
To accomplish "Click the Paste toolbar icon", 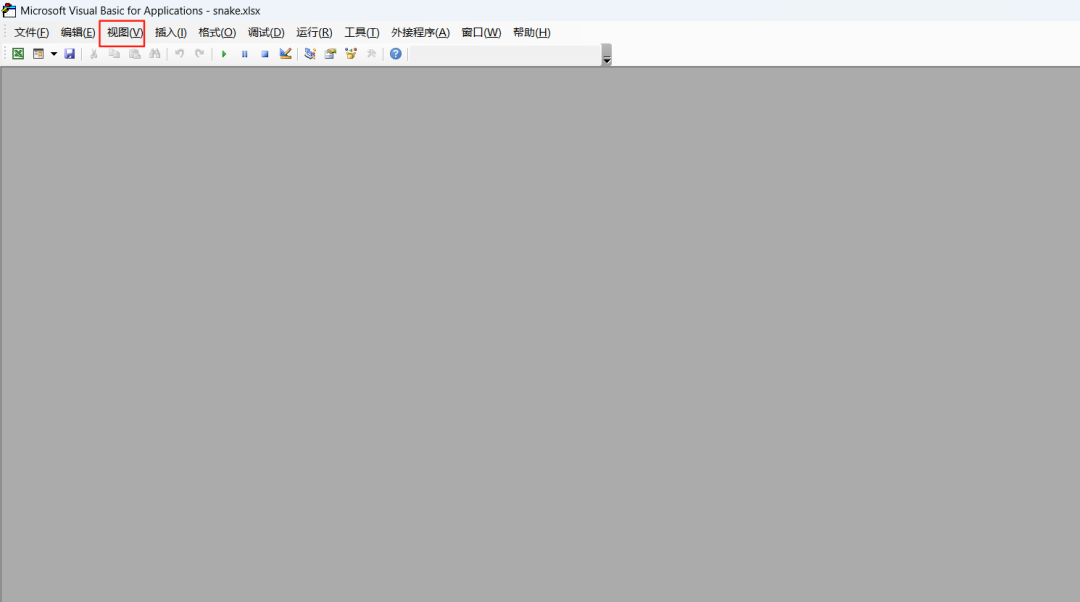I will (135, 54).
